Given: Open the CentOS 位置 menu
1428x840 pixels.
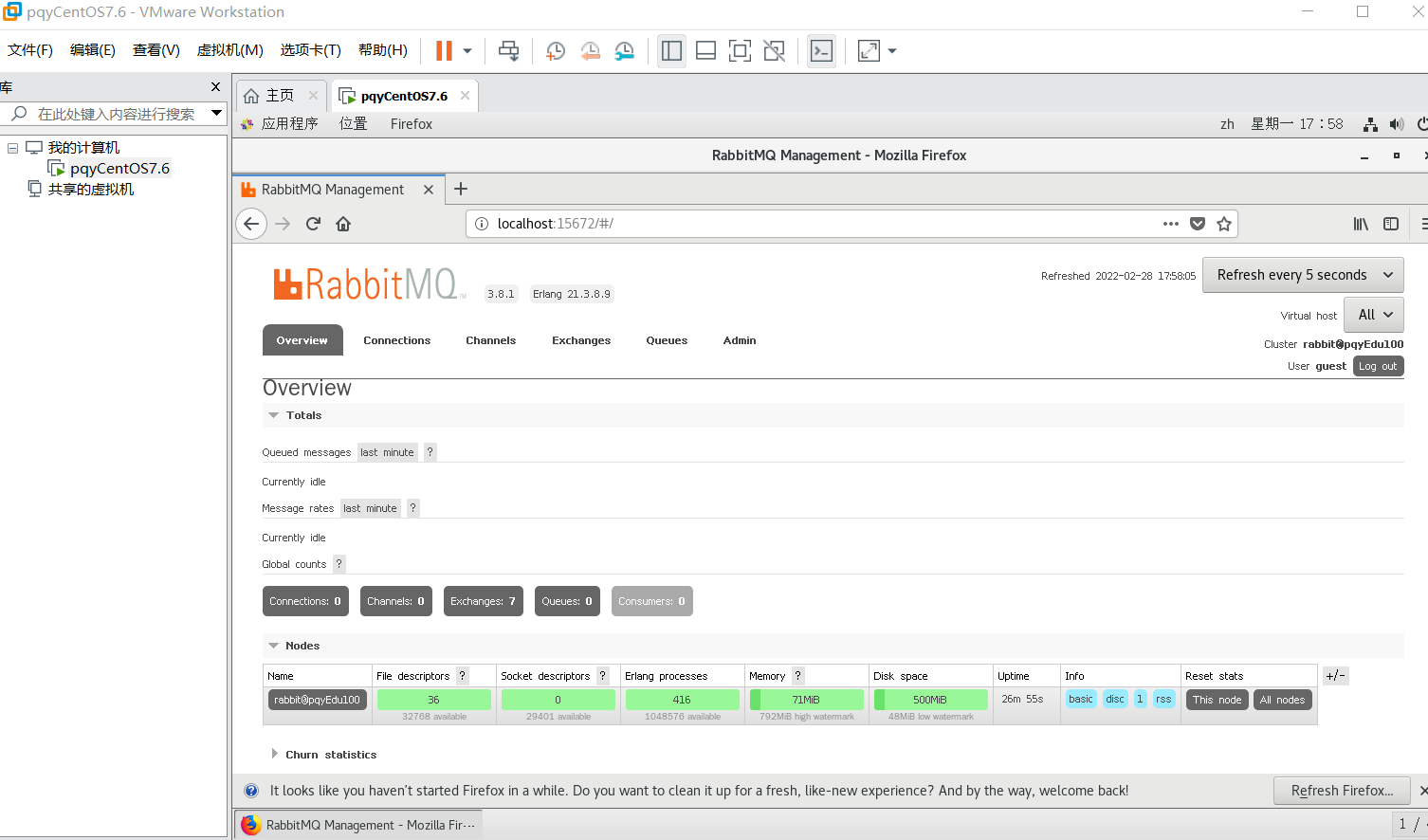Looking at the screenshot, I should (x=354, y=124).
